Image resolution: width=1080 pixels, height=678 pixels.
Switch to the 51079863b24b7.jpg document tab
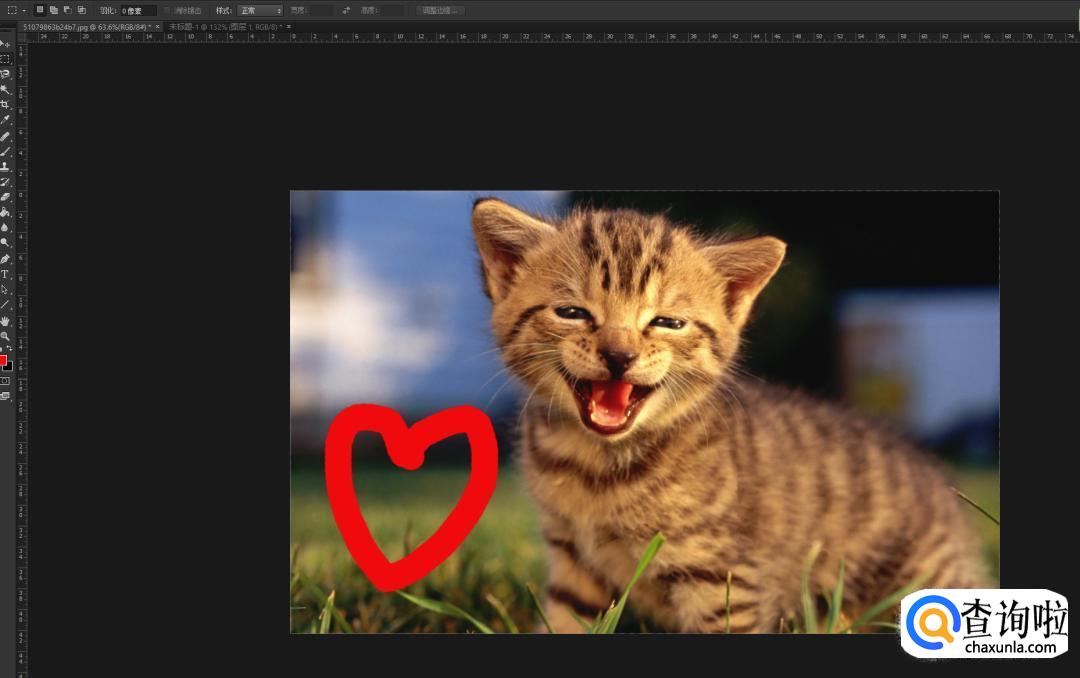coord(85,27)
